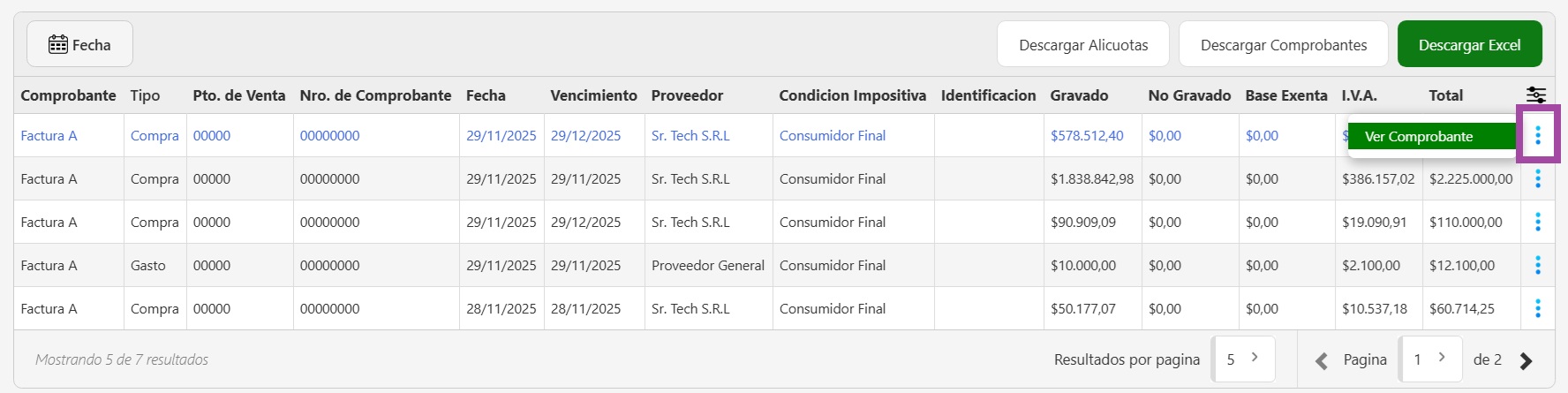Screen dimensions: 1568x393
Task: Click the Sr. Tech S.R.L link in first row
Action: 690,135
